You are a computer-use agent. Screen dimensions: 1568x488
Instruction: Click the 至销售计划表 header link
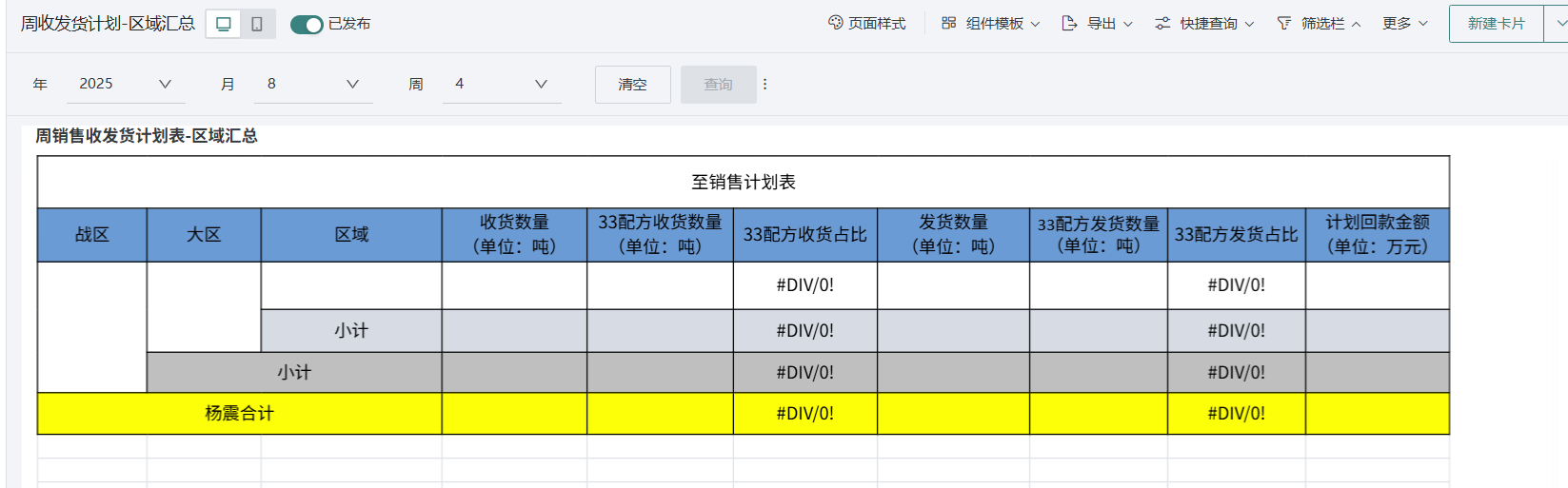point(744,182)
